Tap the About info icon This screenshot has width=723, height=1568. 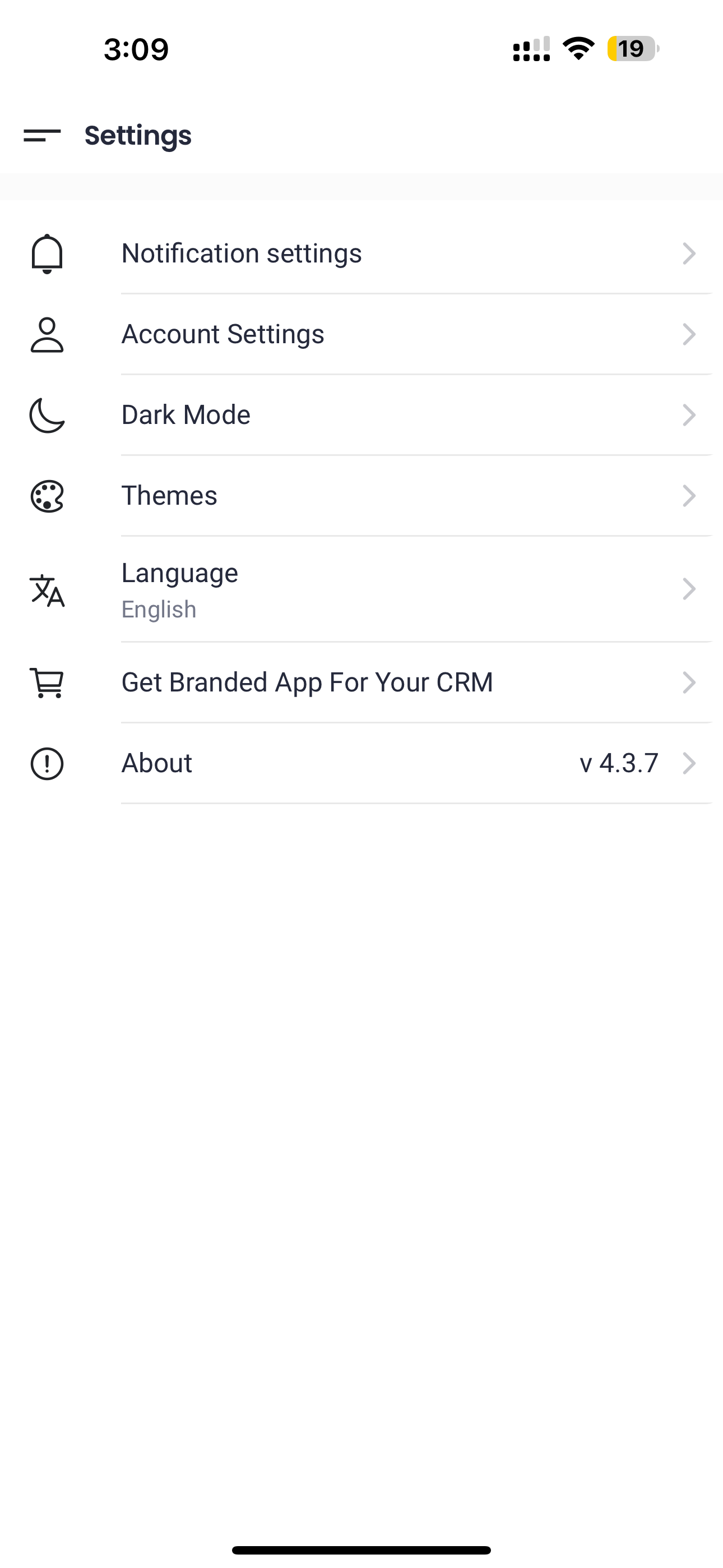[x=47, y=763]
